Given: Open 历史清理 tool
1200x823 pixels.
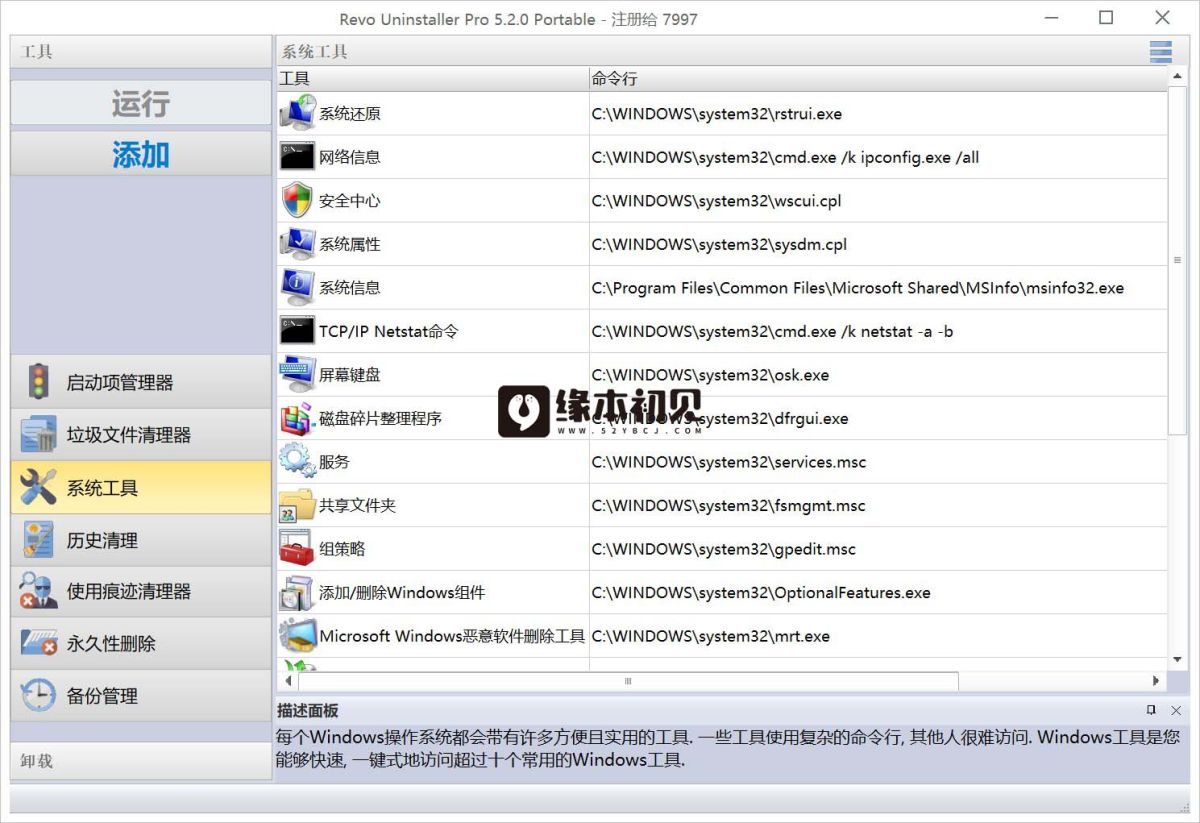Looking at the screenshot, I should point(141,540).
